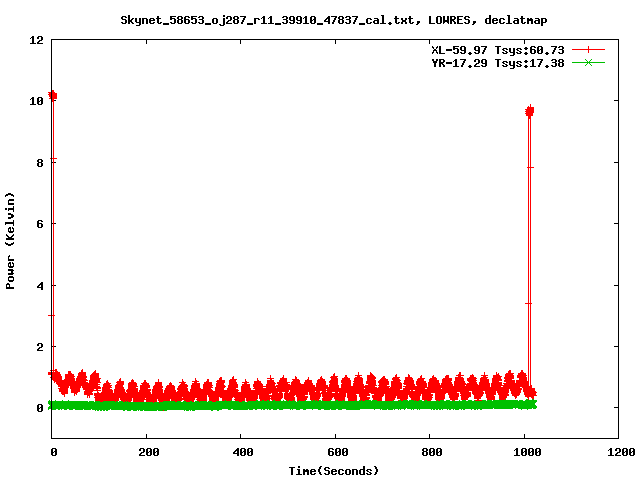Click the green YR data trace near 600 seconds
This screenshot has width=640, height=480.
[x=335, y=405]
